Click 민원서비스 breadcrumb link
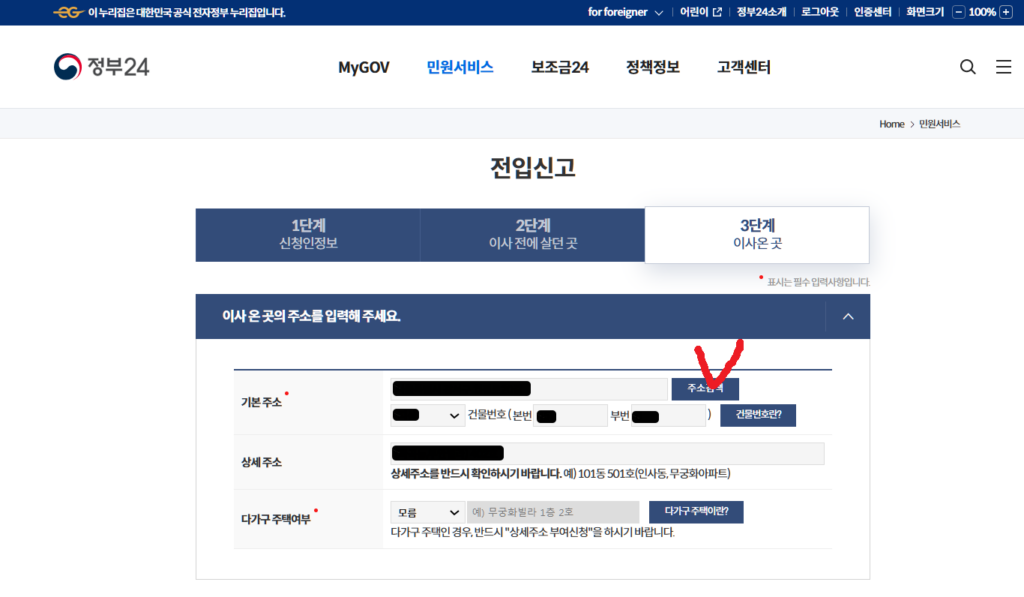This screenshot has width=1024, height=597. [939, 124]
